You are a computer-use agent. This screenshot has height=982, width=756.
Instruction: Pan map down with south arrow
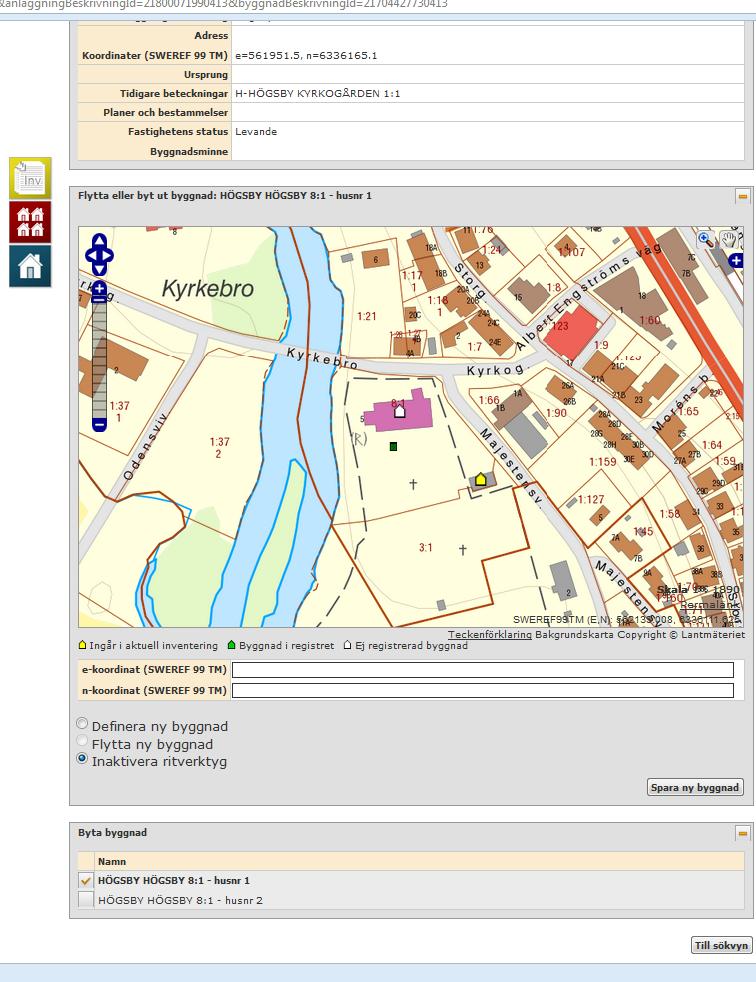point(99,270)
